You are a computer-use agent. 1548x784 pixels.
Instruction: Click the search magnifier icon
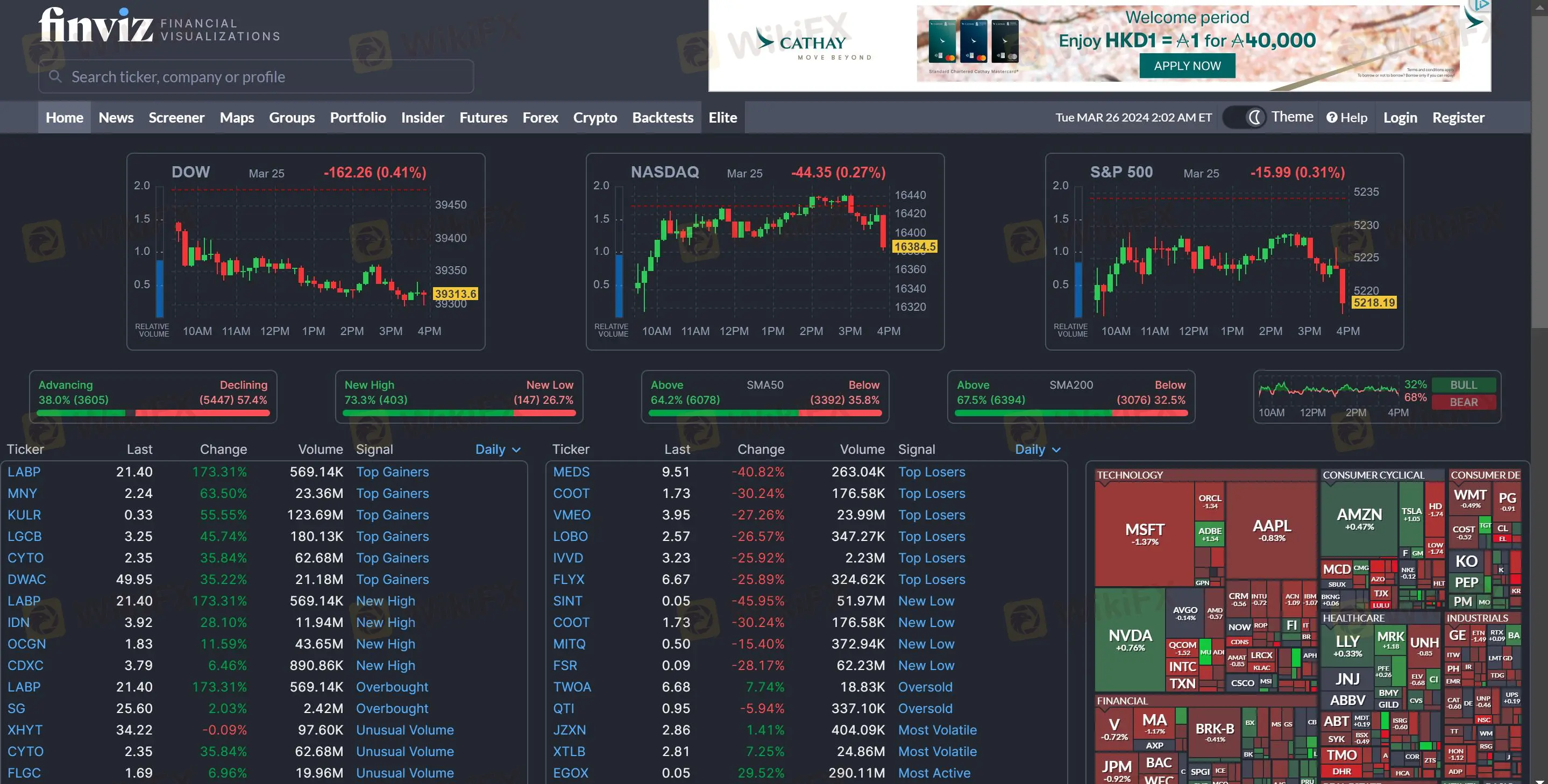click(x=55, y=77)
